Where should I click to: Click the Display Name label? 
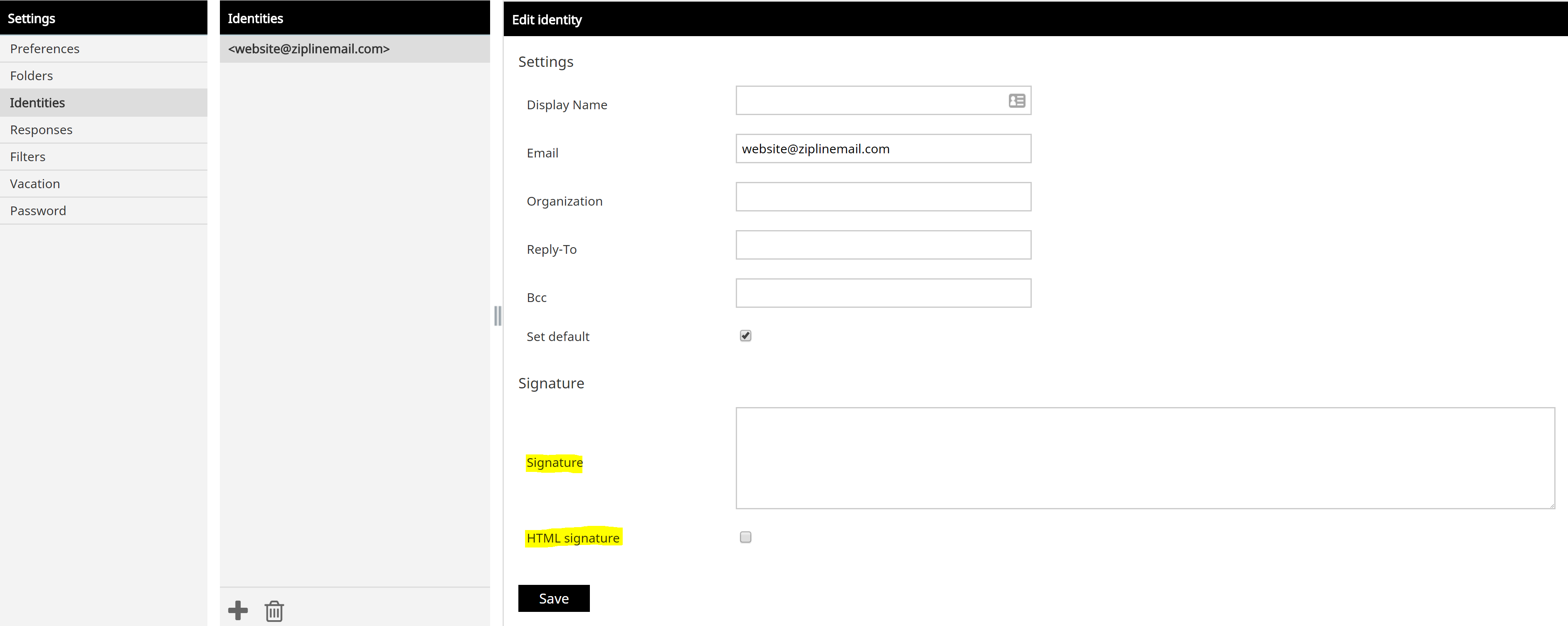tap(567, 105)
